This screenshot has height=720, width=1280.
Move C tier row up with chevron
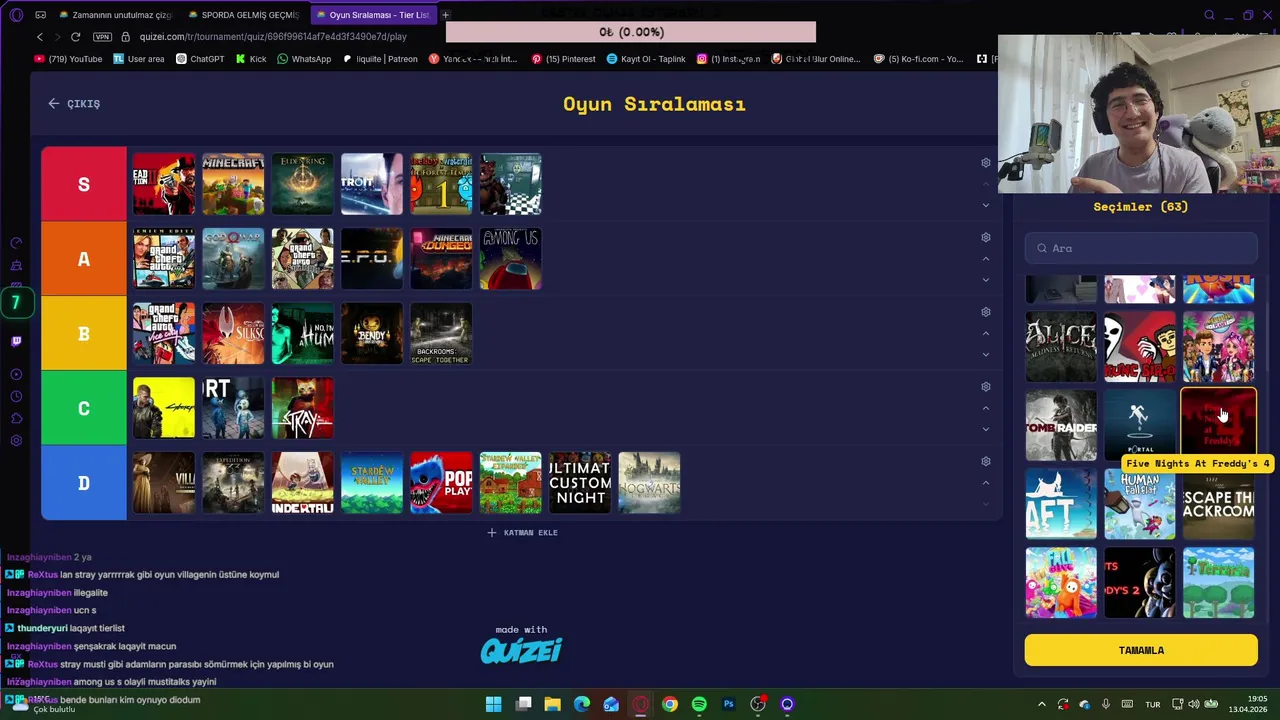985,408
